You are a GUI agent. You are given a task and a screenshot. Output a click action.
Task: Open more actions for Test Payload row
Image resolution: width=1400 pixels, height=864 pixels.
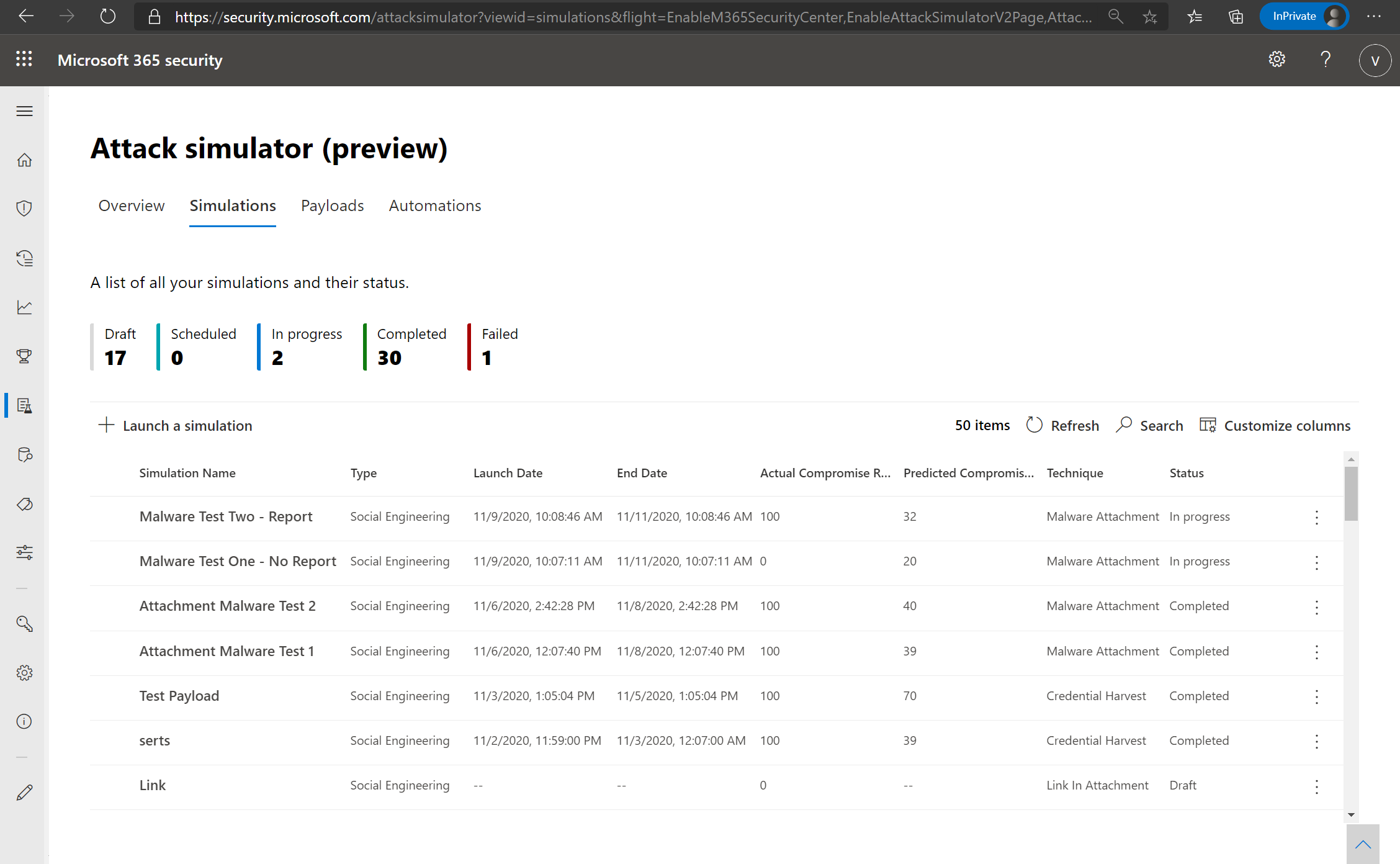[1316, 697]
